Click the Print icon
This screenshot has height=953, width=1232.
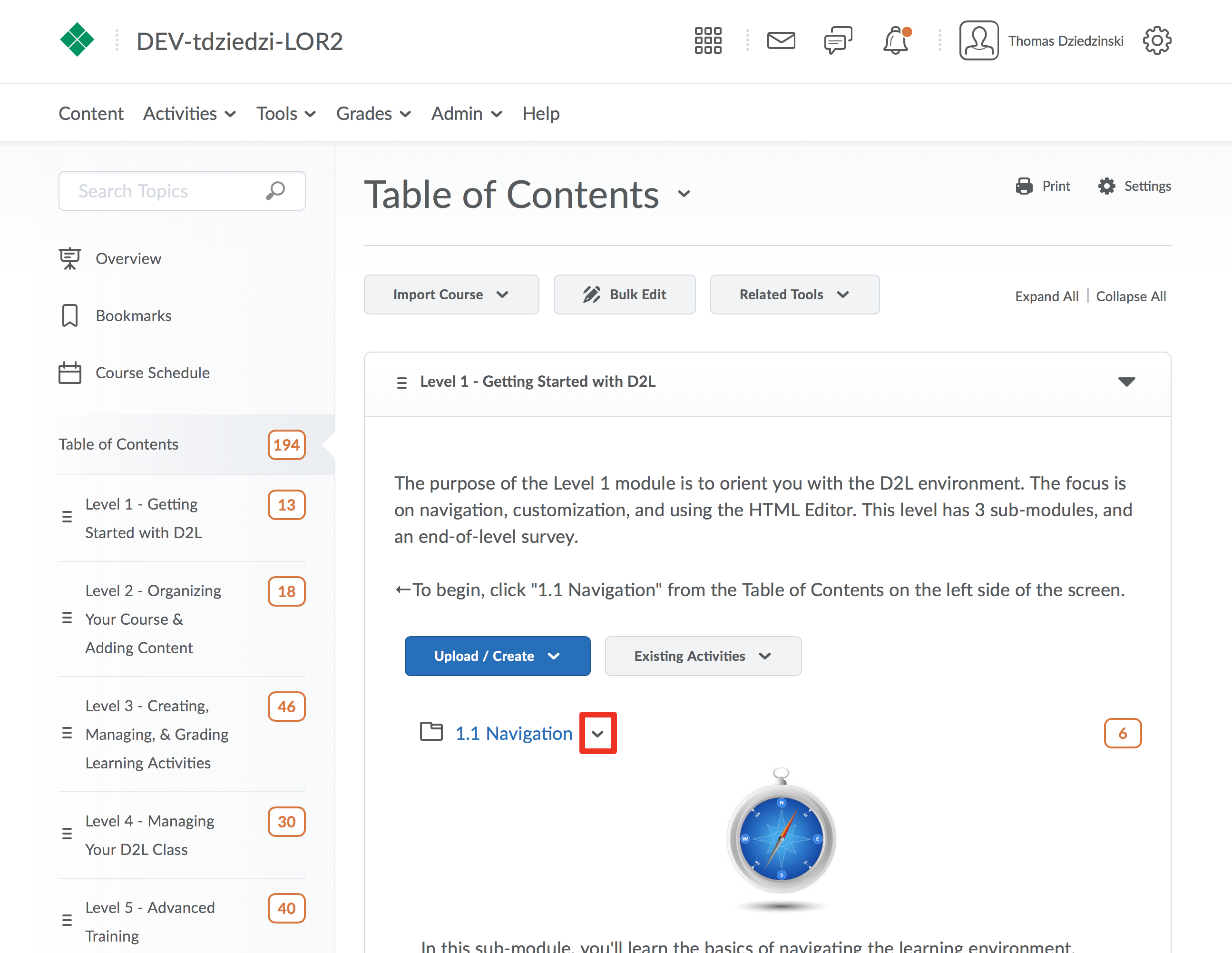pos(1024,186)
